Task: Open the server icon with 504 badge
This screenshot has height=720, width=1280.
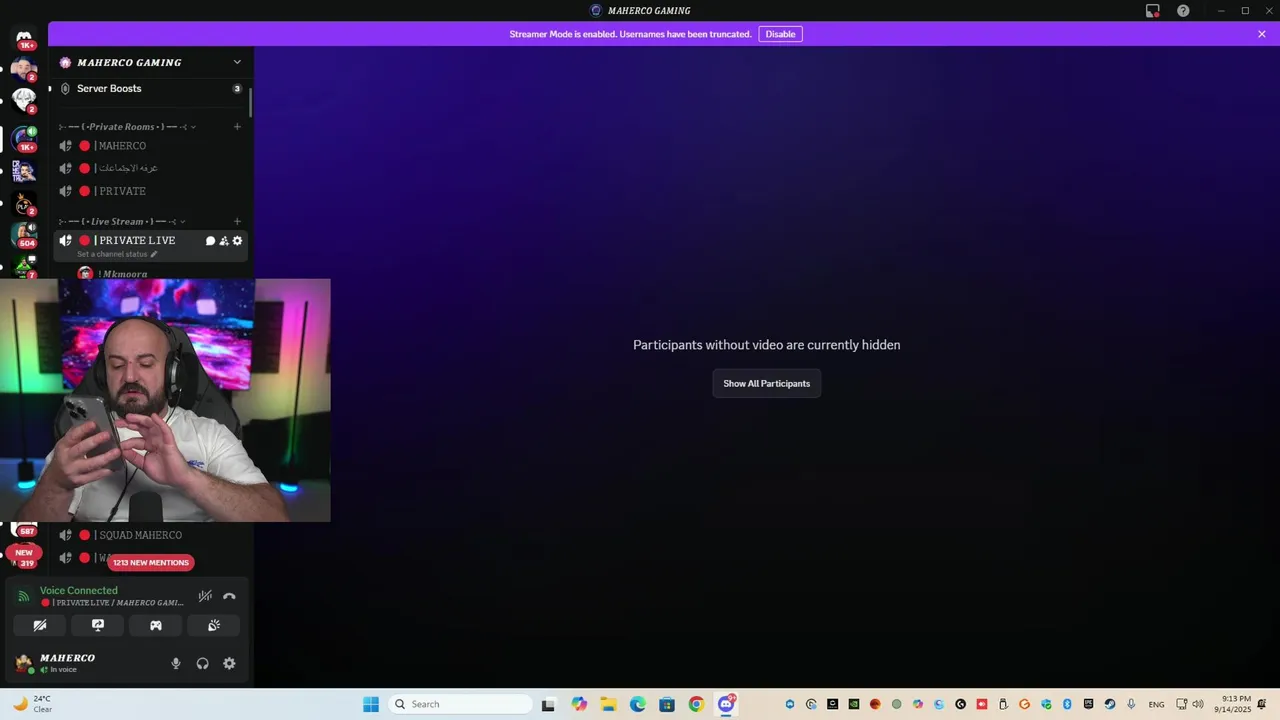Action: pyautogui.click(x=24, y=235)
